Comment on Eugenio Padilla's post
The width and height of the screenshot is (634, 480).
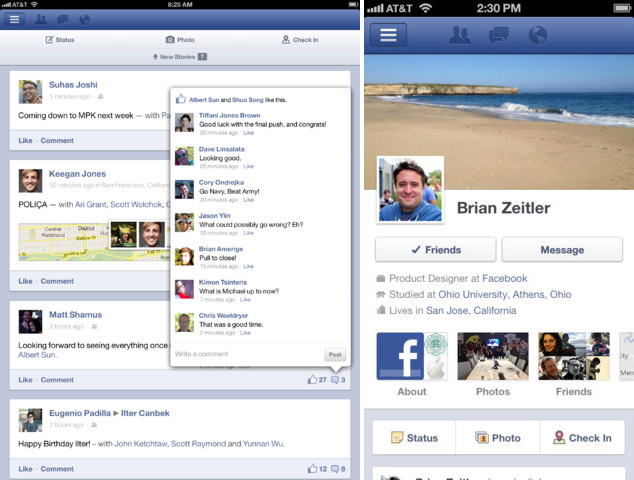tap(57, 469)
